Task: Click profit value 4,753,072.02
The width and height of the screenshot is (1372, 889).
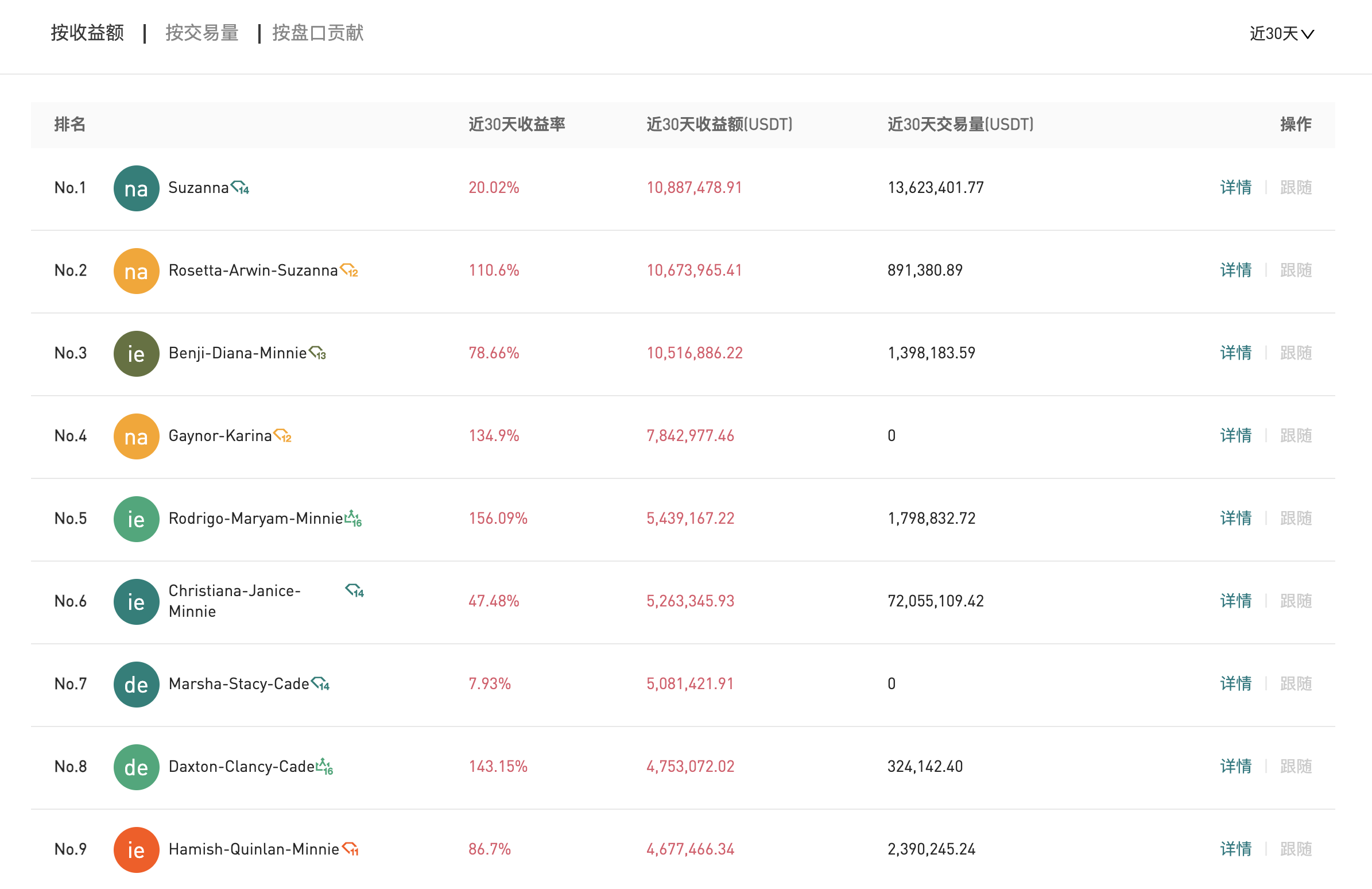Action: pyautogui.click(x=690, y=766)
